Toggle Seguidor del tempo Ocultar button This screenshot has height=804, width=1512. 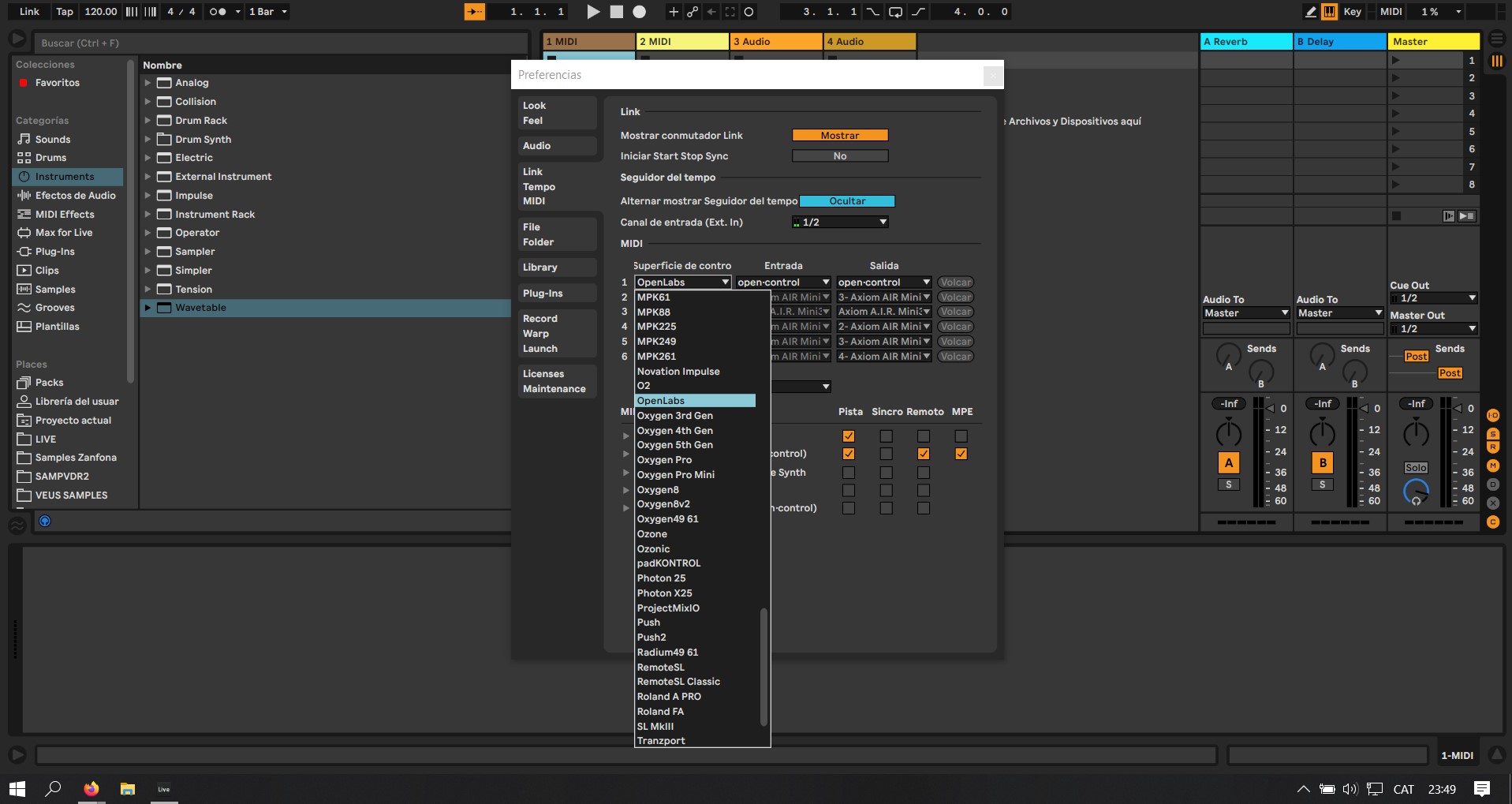coord(847,201)
